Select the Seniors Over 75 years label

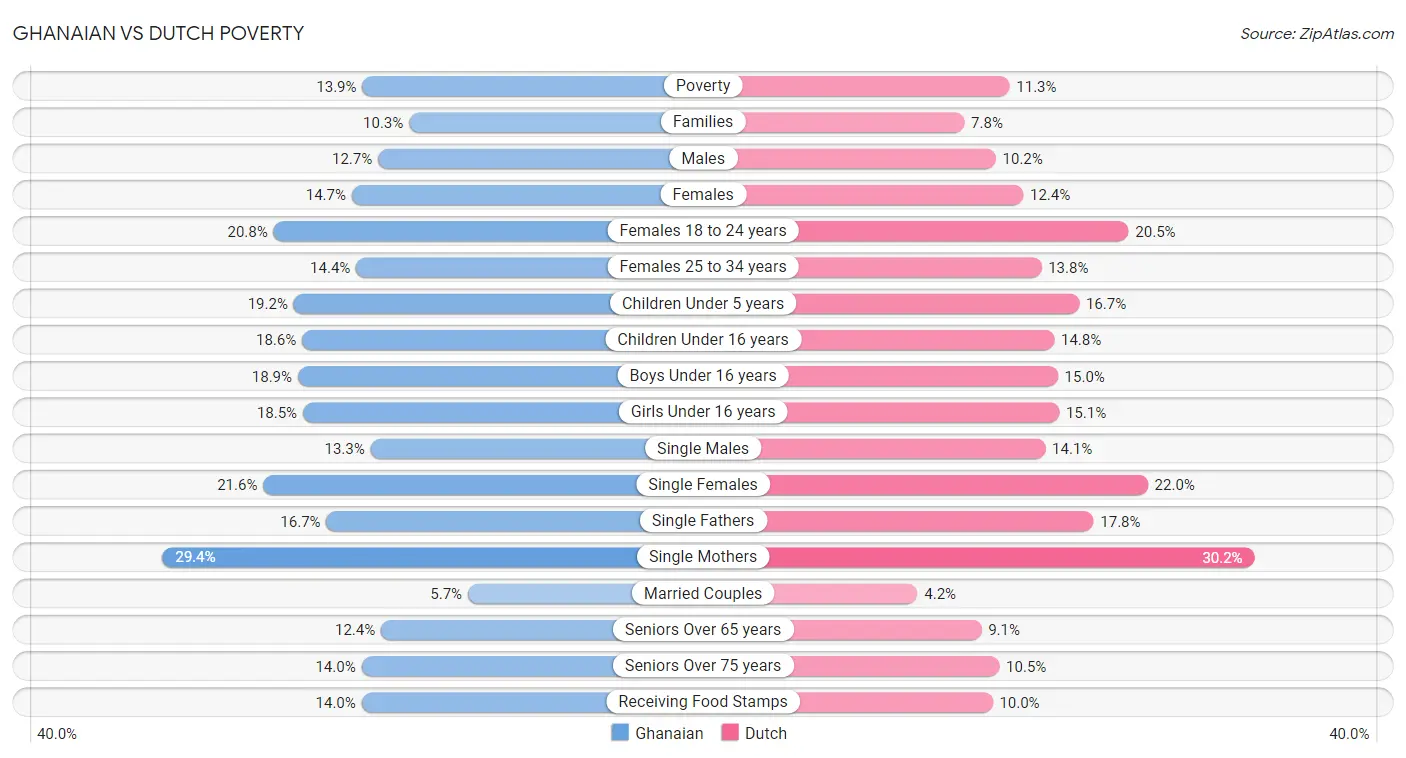[703, 666]
